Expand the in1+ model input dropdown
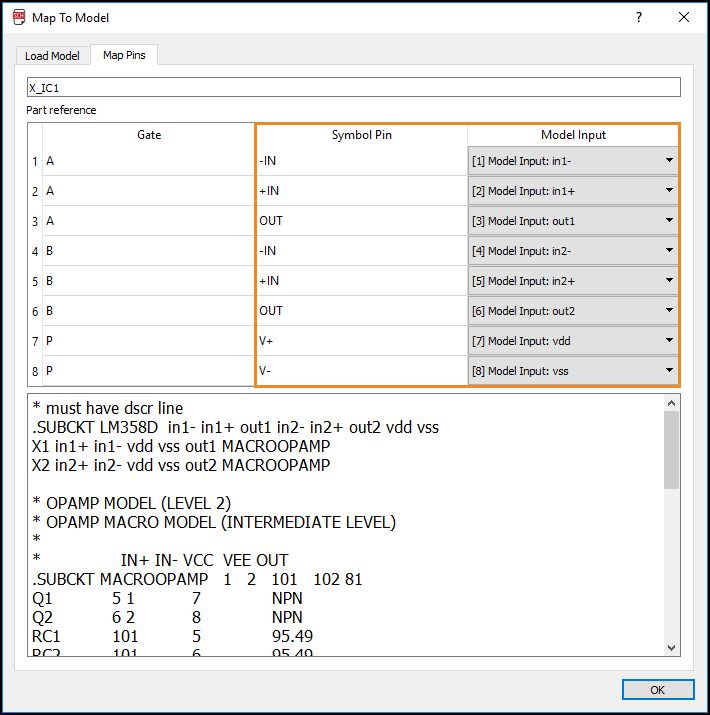The width and height of the screenshot is (710, 715). pyautogui.click(x=573, y=191)
